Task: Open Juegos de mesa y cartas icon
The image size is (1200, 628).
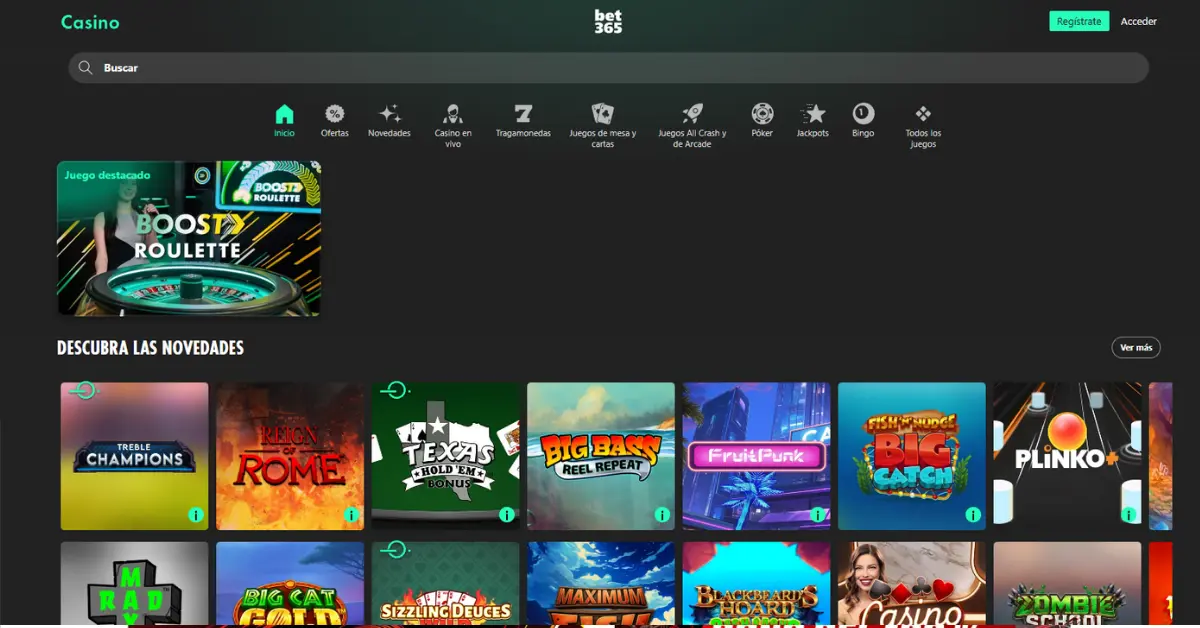Action: [602, 113]
